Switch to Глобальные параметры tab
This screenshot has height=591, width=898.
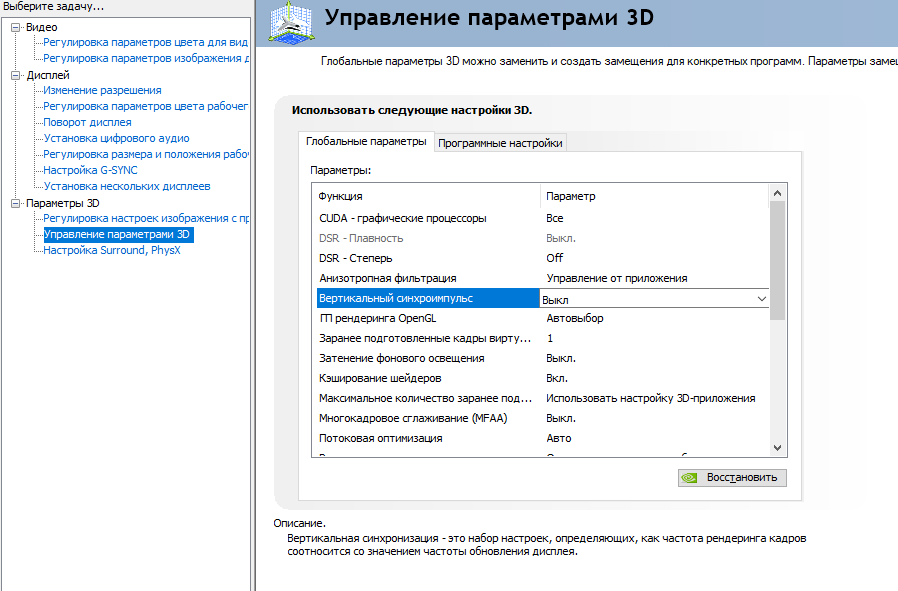(366, 141)
